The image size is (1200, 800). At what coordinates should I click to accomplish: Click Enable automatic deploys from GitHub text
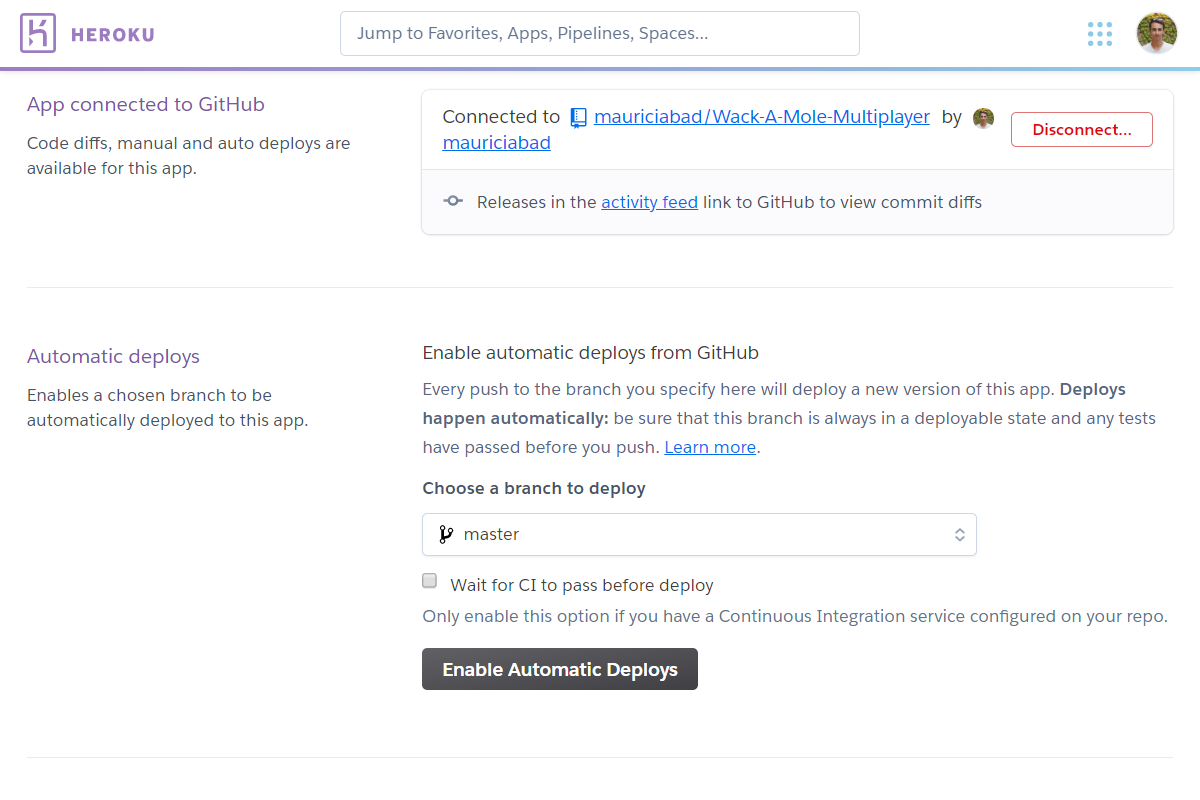[x=591, y=352]
